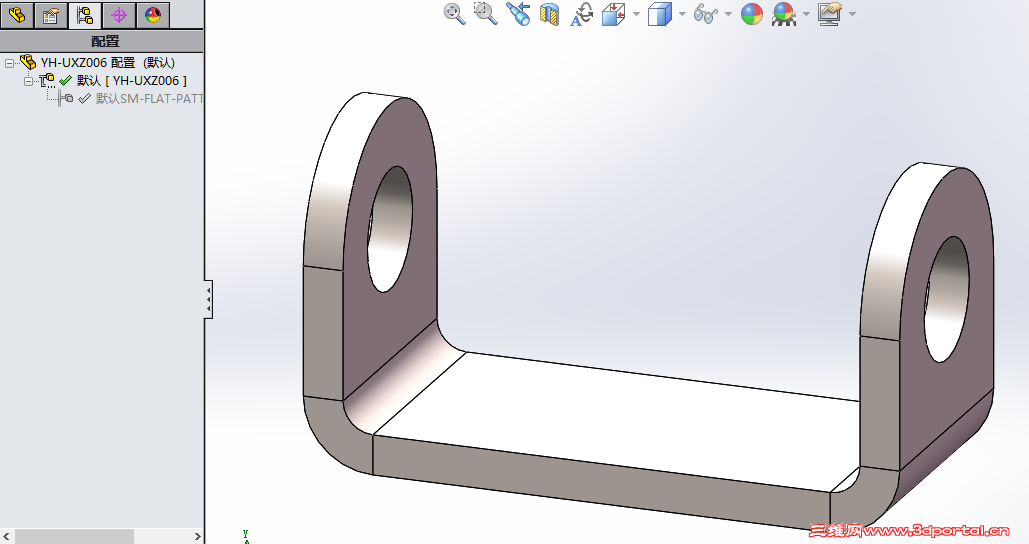Open the View Orientation dropdown arrow
The width and height of the screenshot is (1029, 544).
tap(636, 14)
